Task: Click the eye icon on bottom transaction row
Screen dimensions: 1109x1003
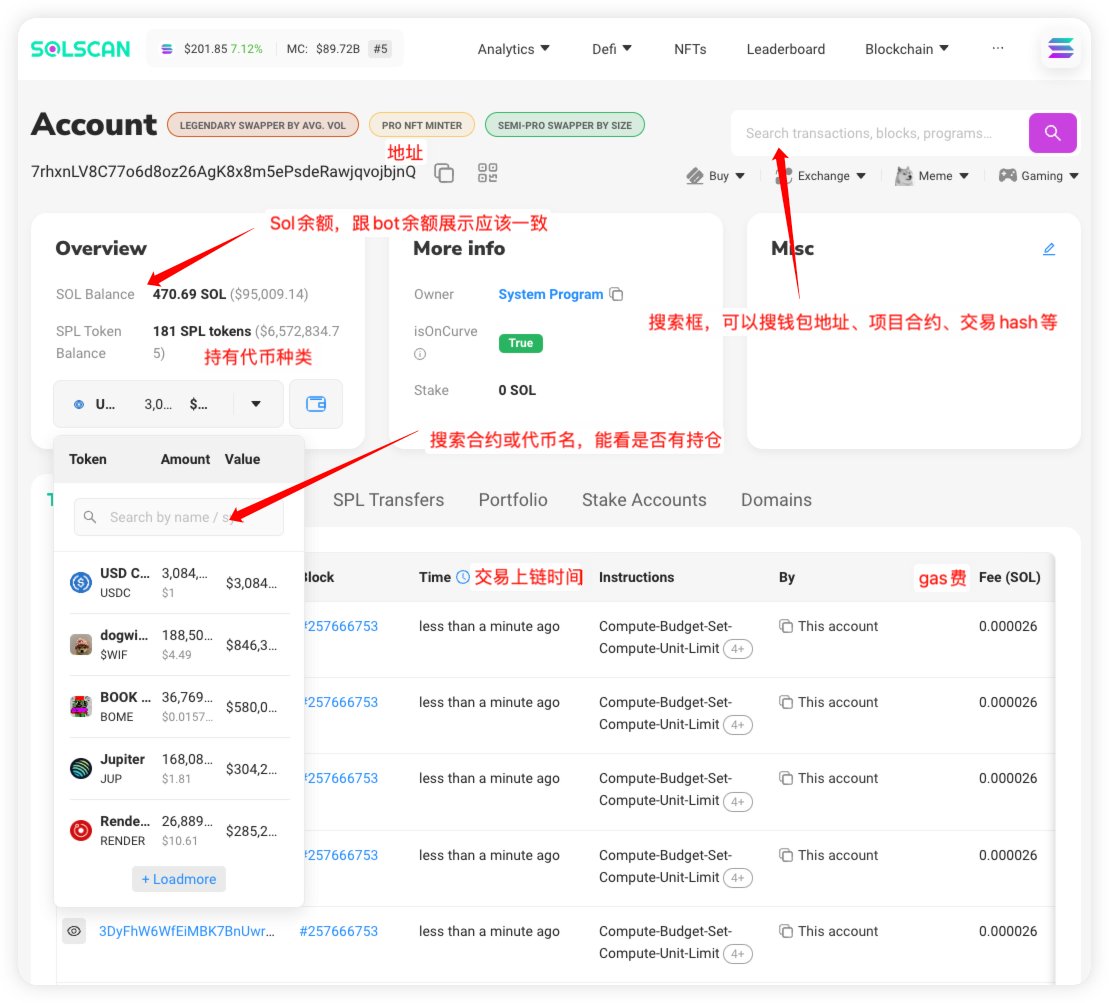Action: pos(73,931)
